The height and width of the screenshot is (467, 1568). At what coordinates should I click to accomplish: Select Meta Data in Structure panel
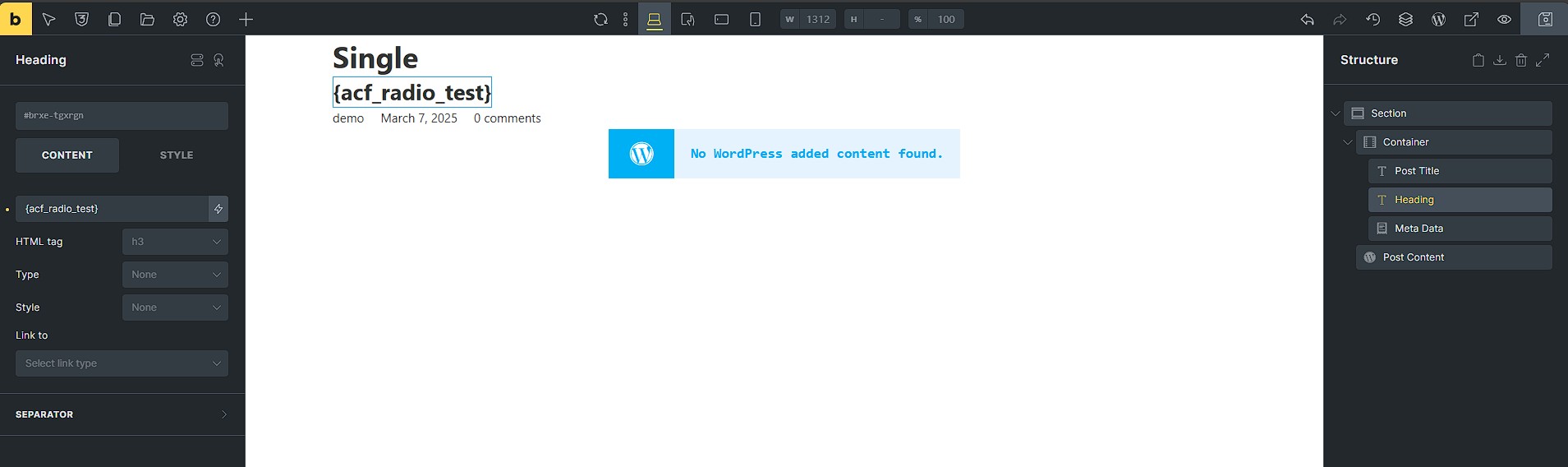[1460, 229]
